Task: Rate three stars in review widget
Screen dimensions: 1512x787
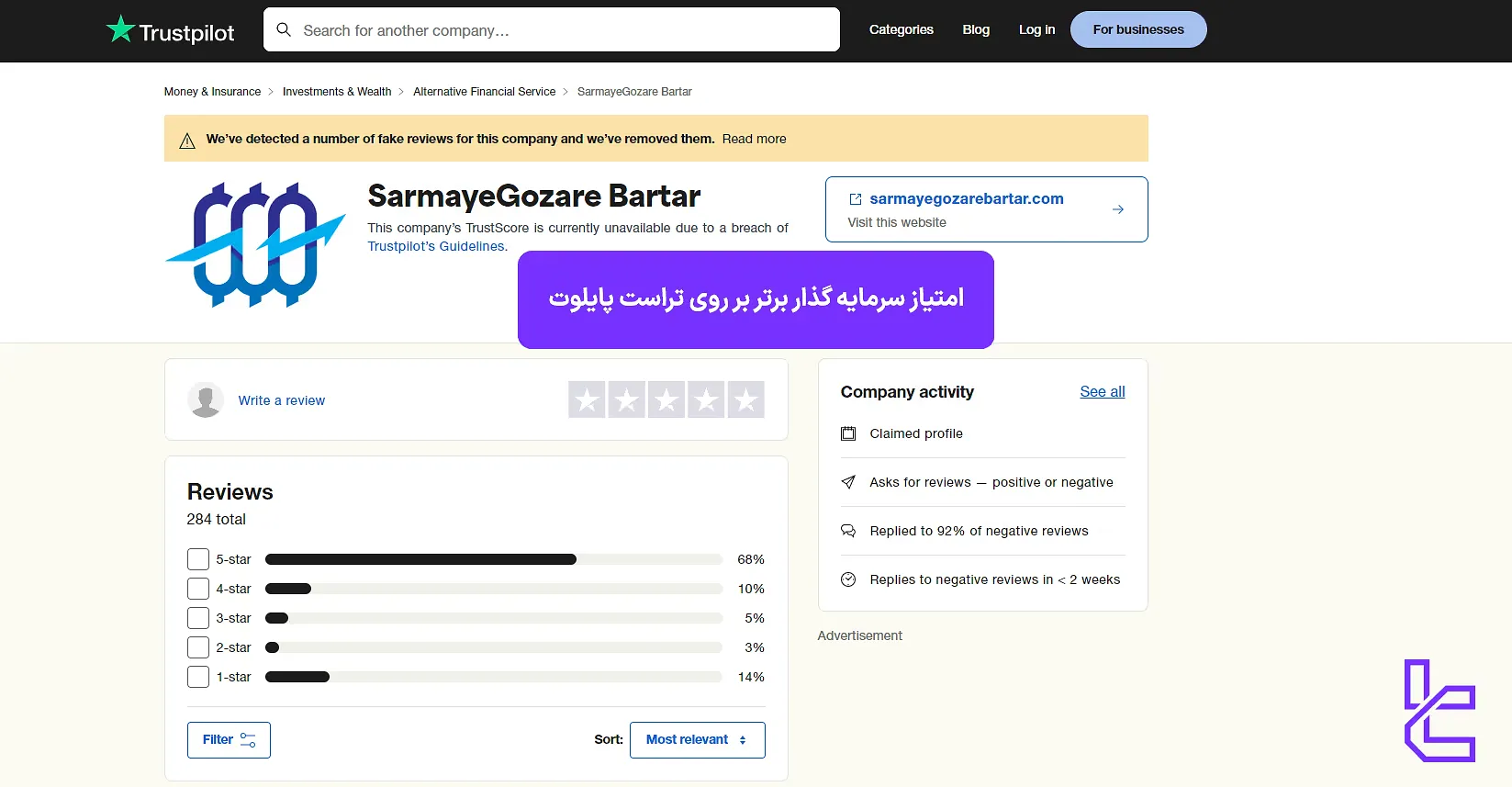Action: coord(666,399)
